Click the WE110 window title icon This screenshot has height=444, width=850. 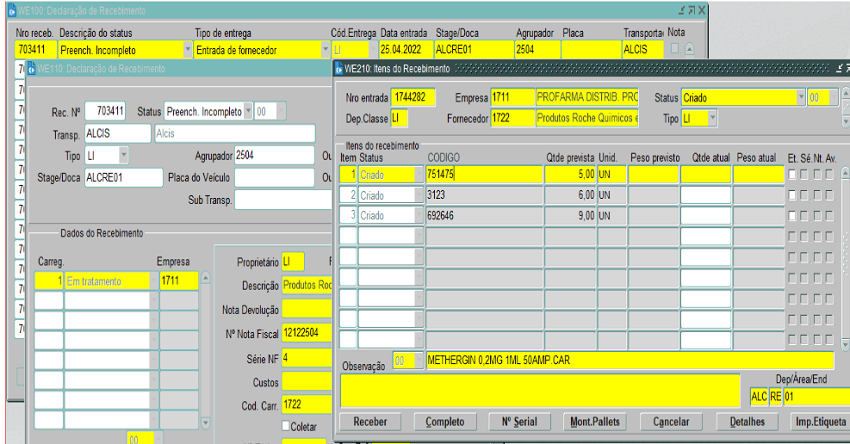(30, 69)
